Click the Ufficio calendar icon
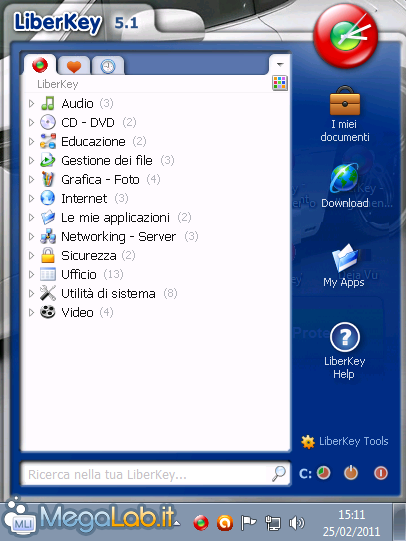This screenshot has height=541, width=406. (48, 274)
